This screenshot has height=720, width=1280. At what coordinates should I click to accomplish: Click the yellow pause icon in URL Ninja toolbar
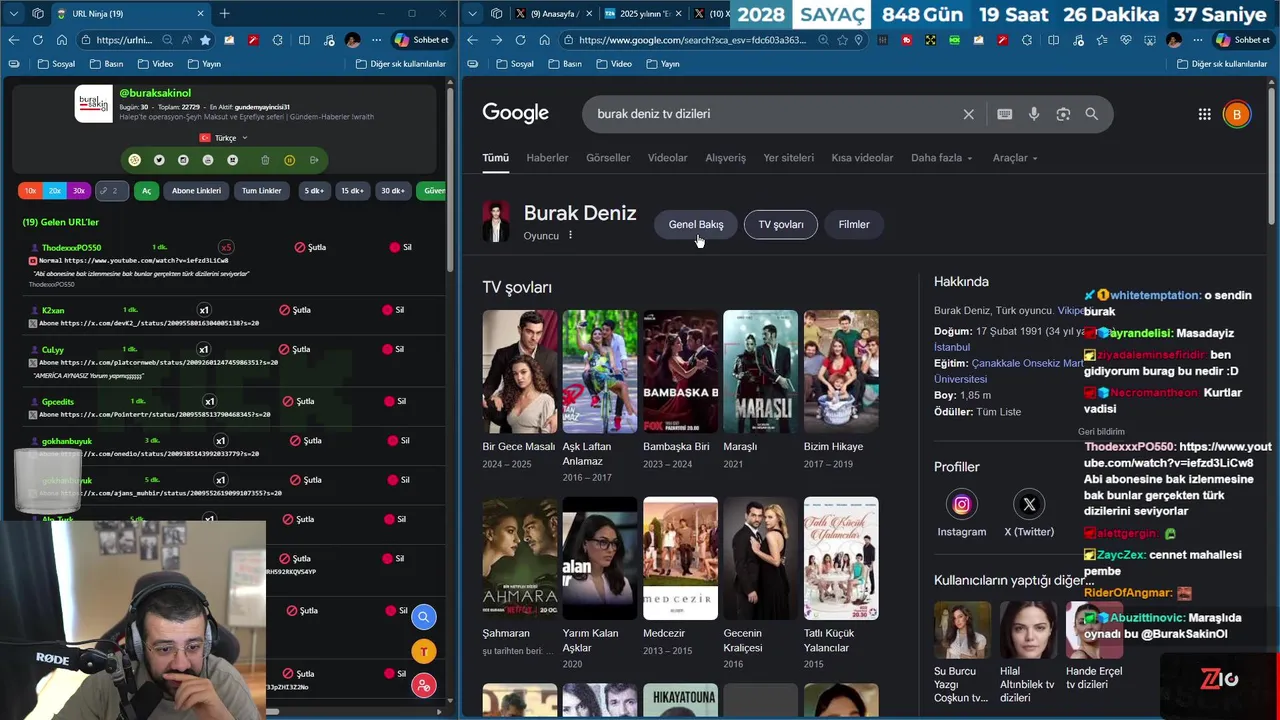(289, 160)
